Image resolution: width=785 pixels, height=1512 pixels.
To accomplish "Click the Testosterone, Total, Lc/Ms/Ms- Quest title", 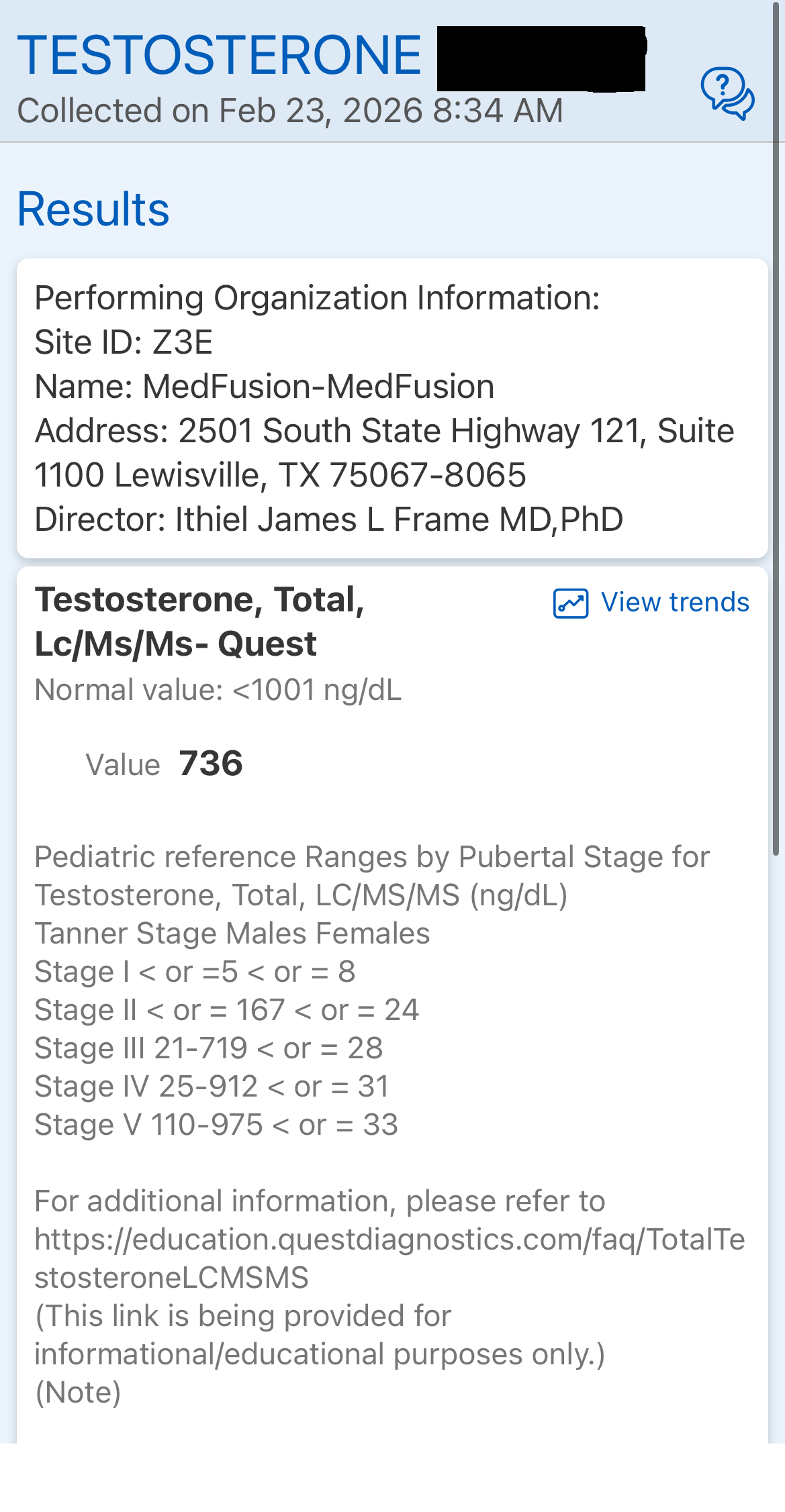I will pyautogui.click(x=199, y=621).
